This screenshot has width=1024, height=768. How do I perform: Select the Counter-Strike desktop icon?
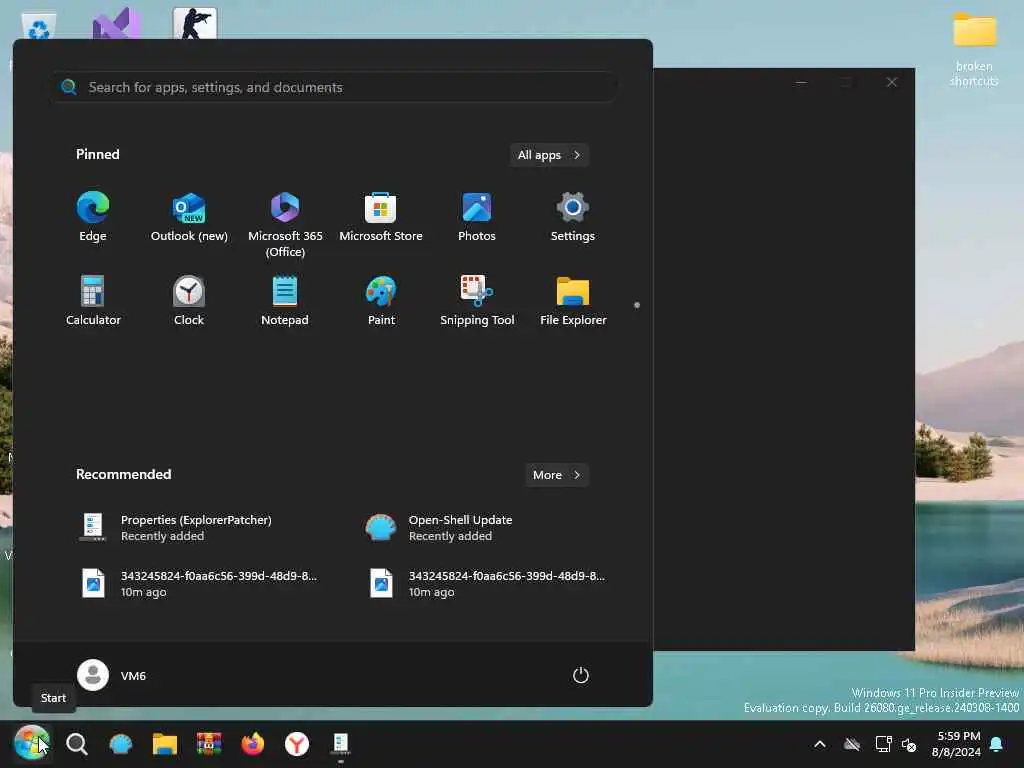pos(195,24)
